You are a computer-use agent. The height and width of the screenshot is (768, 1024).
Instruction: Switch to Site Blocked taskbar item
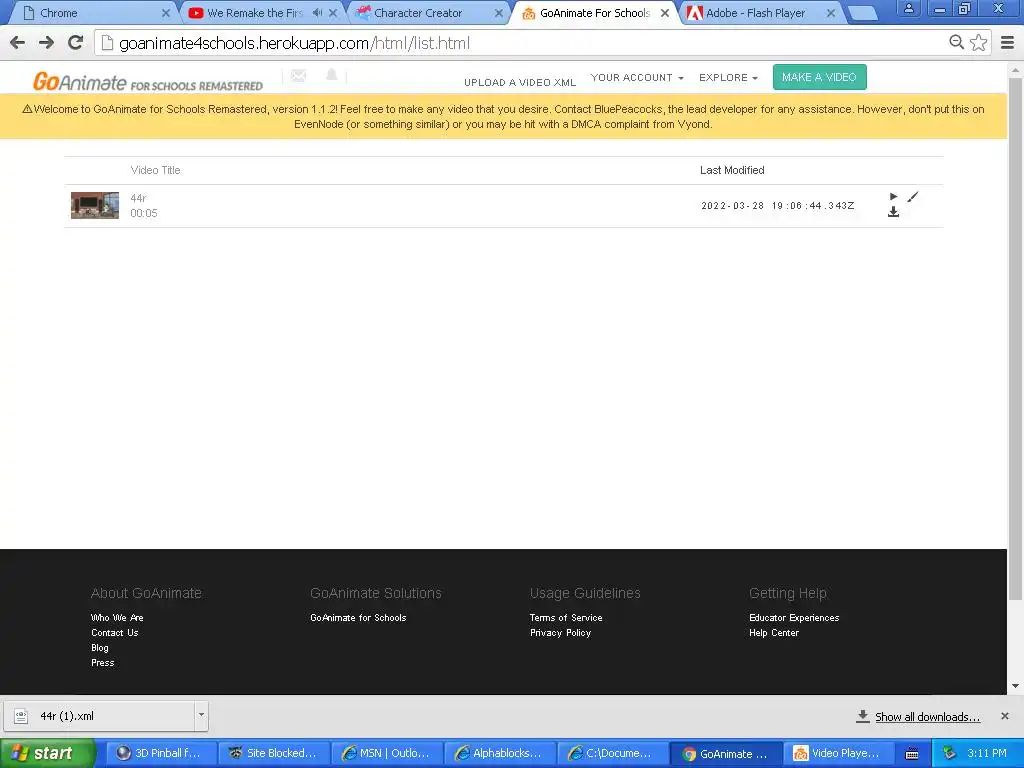(x=272, y=753)
